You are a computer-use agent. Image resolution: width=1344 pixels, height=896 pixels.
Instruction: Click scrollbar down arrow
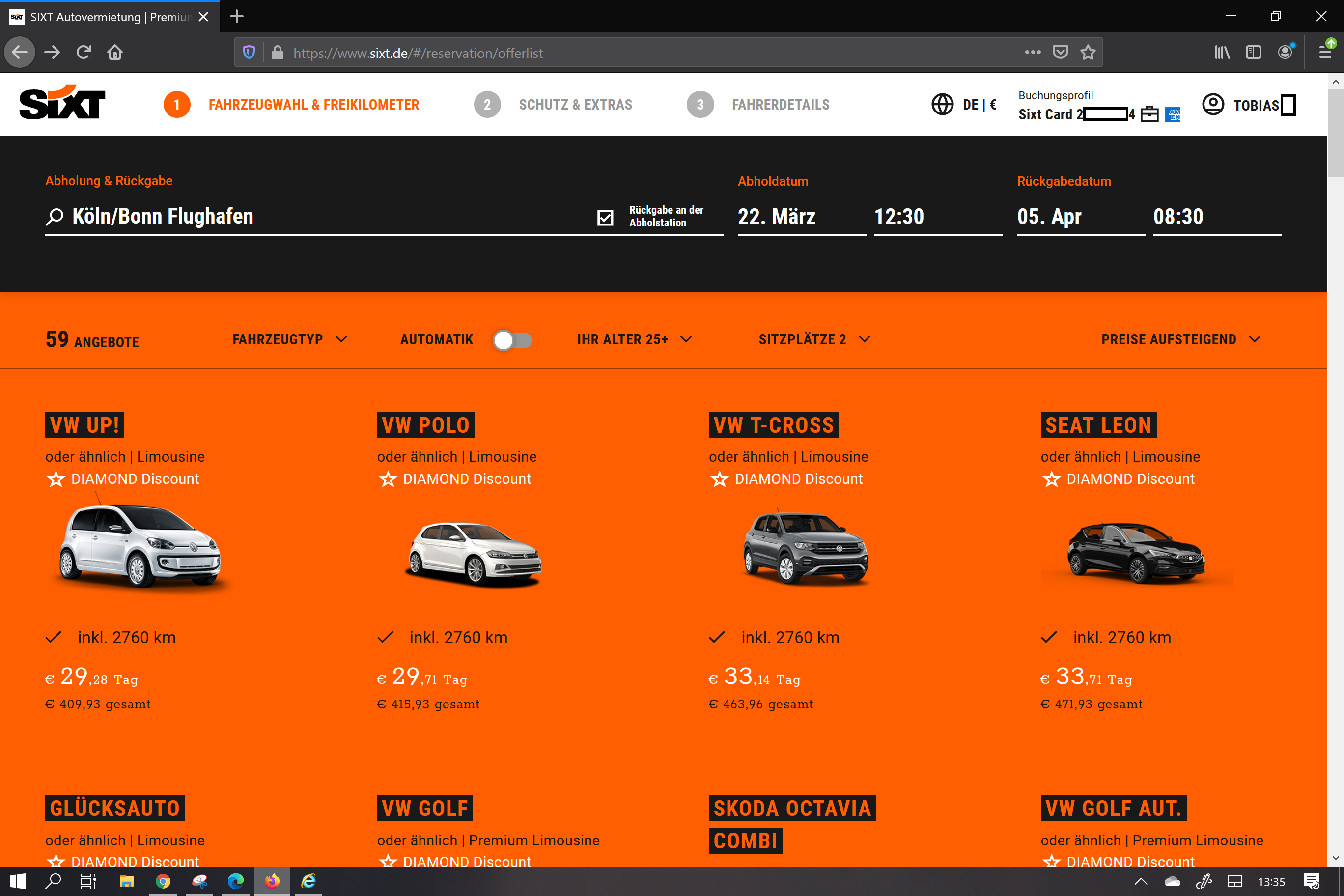pos(1336,858)
